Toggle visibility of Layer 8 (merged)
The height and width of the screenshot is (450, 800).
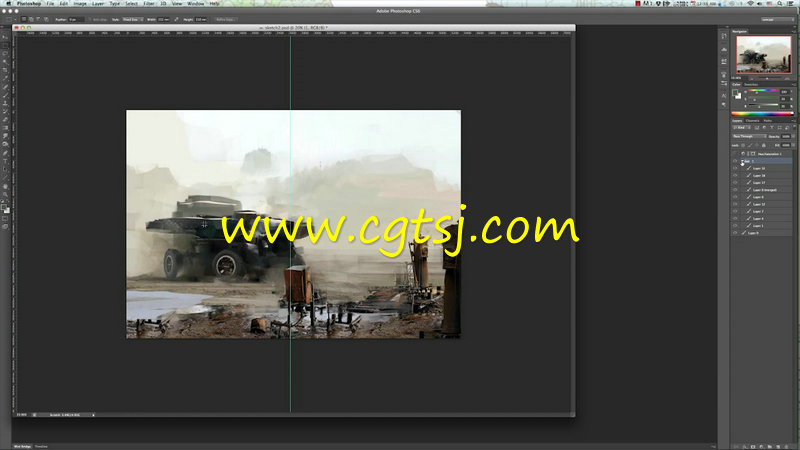coord(735,190)
